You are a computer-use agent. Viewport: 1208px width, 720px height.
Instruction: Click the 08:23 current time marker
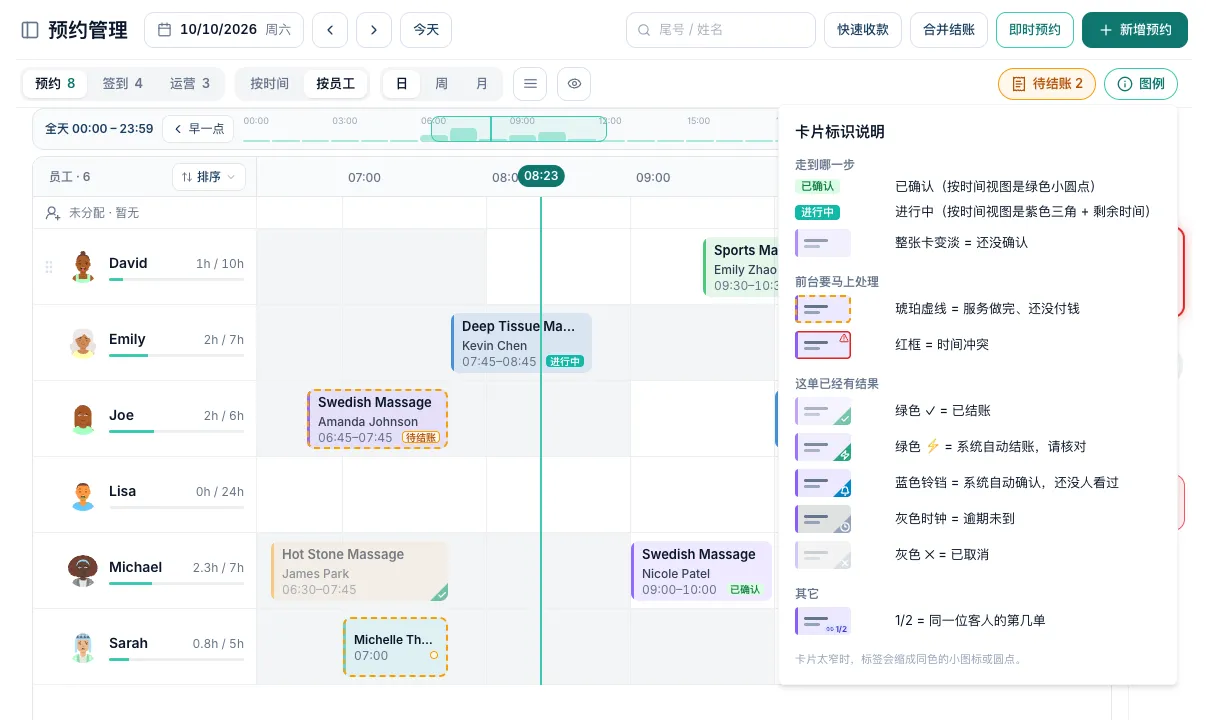541,176
